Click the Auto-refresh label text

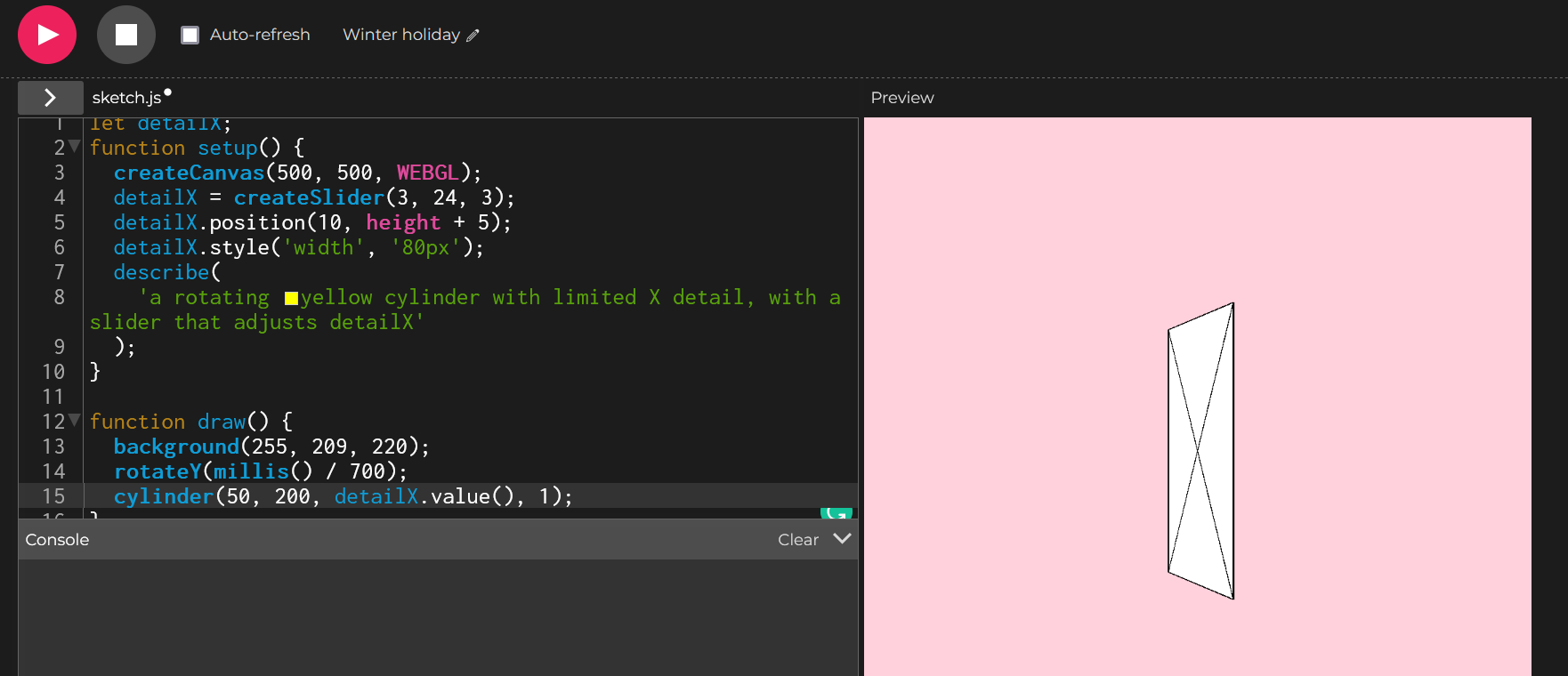coord(260,35)
